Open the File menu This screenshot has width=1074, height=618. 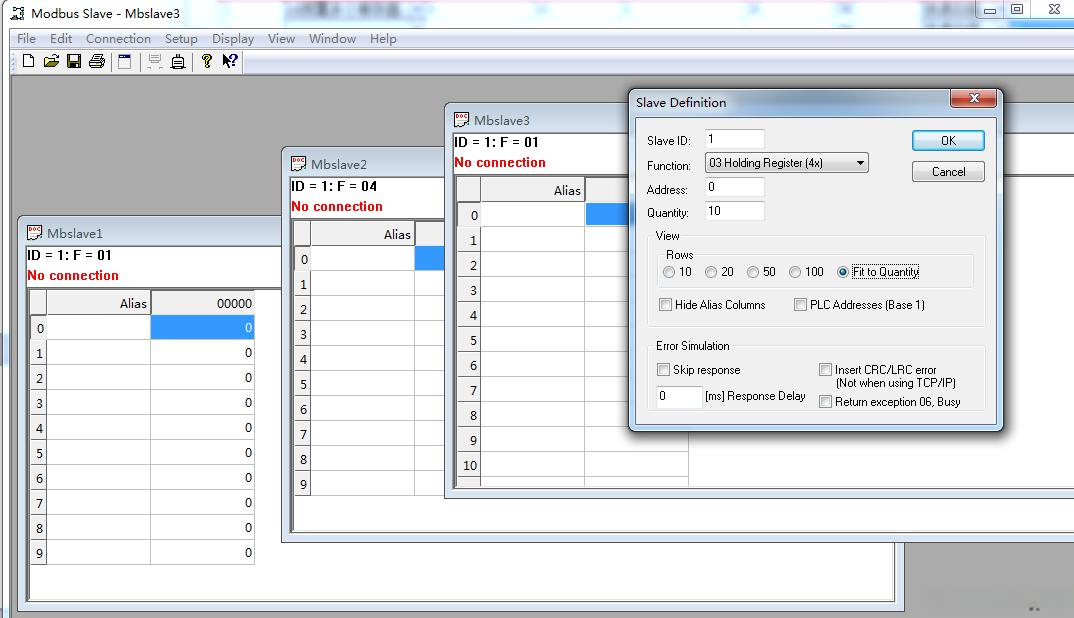(26, 38)
